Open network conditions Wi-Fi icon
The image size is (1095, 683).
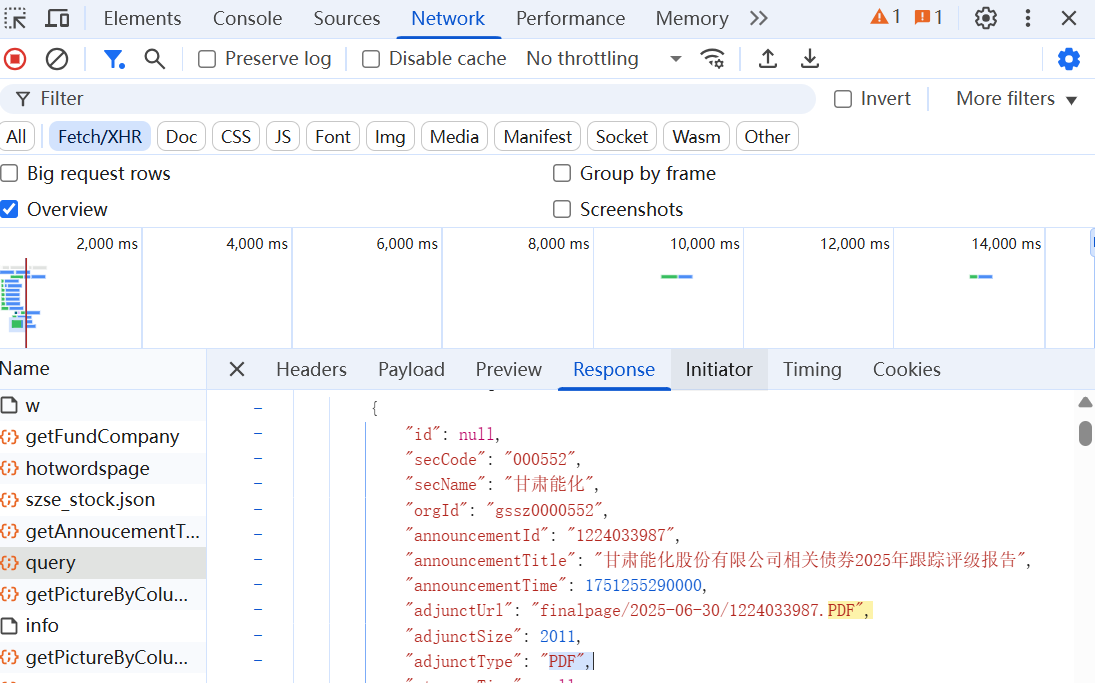click(x=712, y=59)
